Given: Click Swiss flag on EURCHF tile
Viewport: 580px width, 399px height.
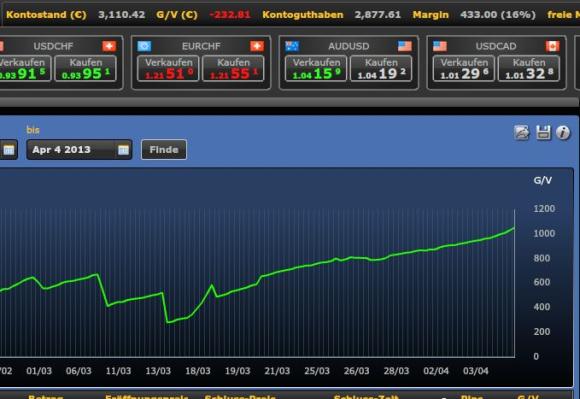Looking at the screenshot, I should coord(257,46).
